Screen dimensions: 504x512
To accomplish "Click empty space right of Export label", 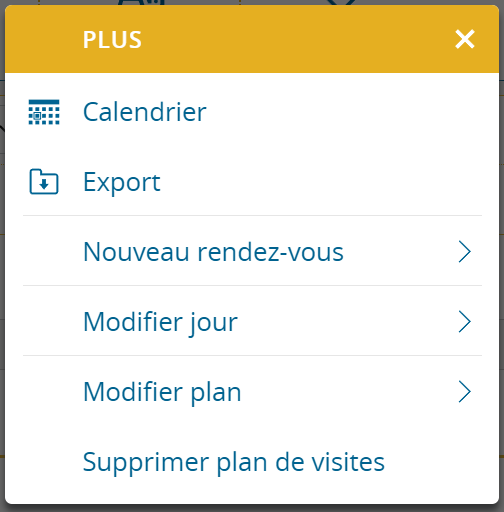I will pyautogui.click(x=320, y=182).
